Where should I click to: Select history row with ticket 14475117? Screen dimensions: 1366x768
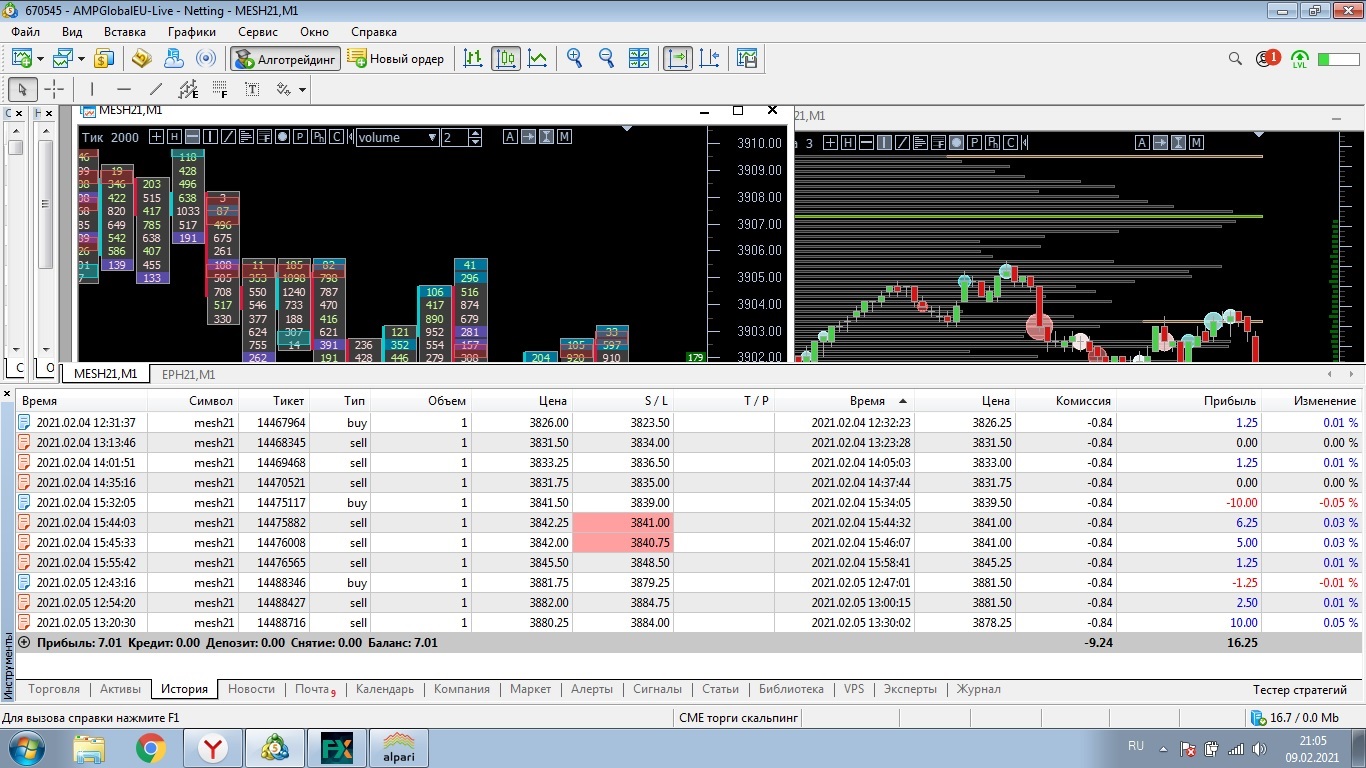click(690, 503)
